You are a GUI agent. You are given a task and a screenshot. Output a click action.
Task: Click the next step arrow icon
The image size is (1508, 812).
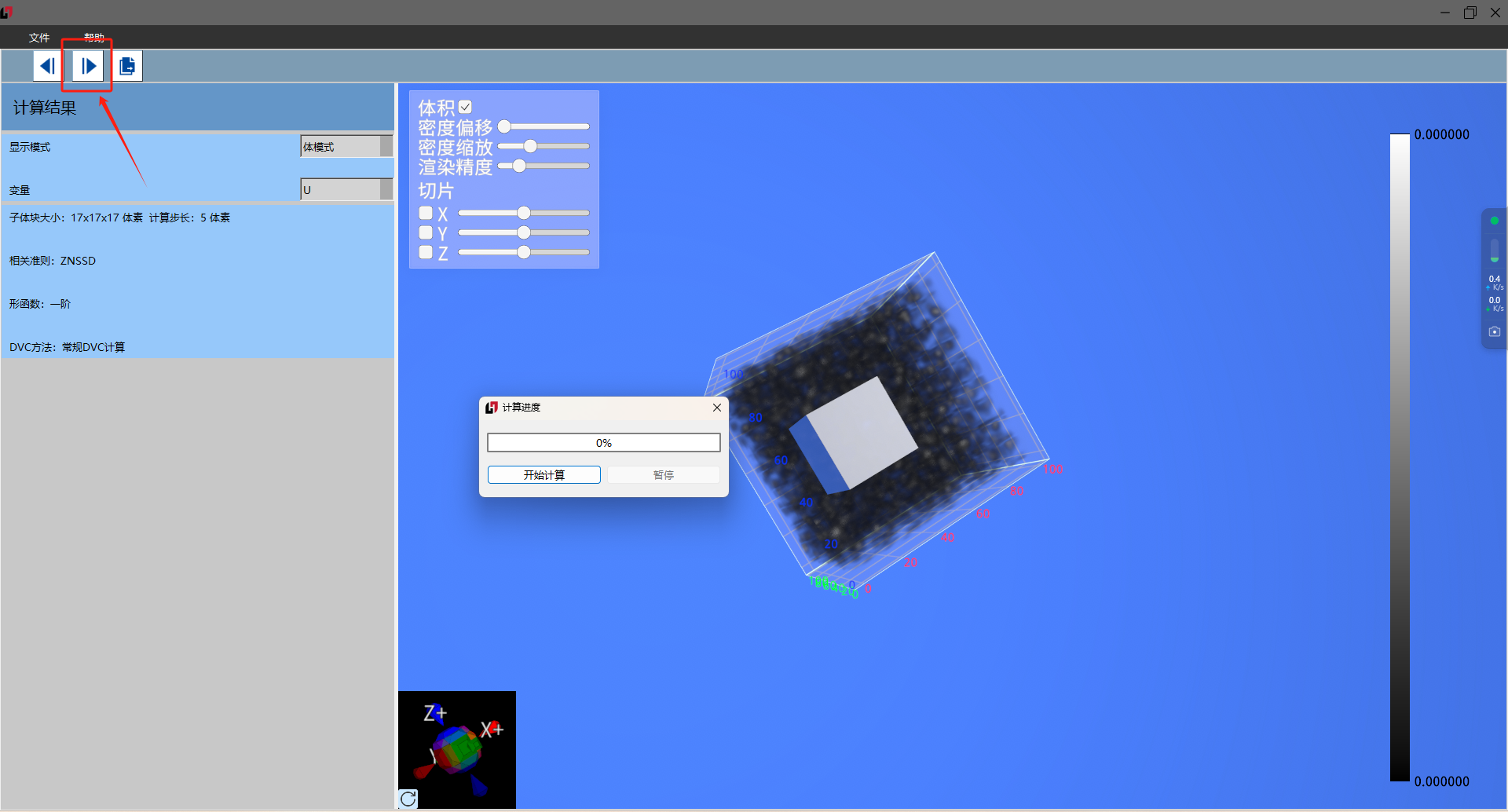pyautogui.click(x=88, y=66)
